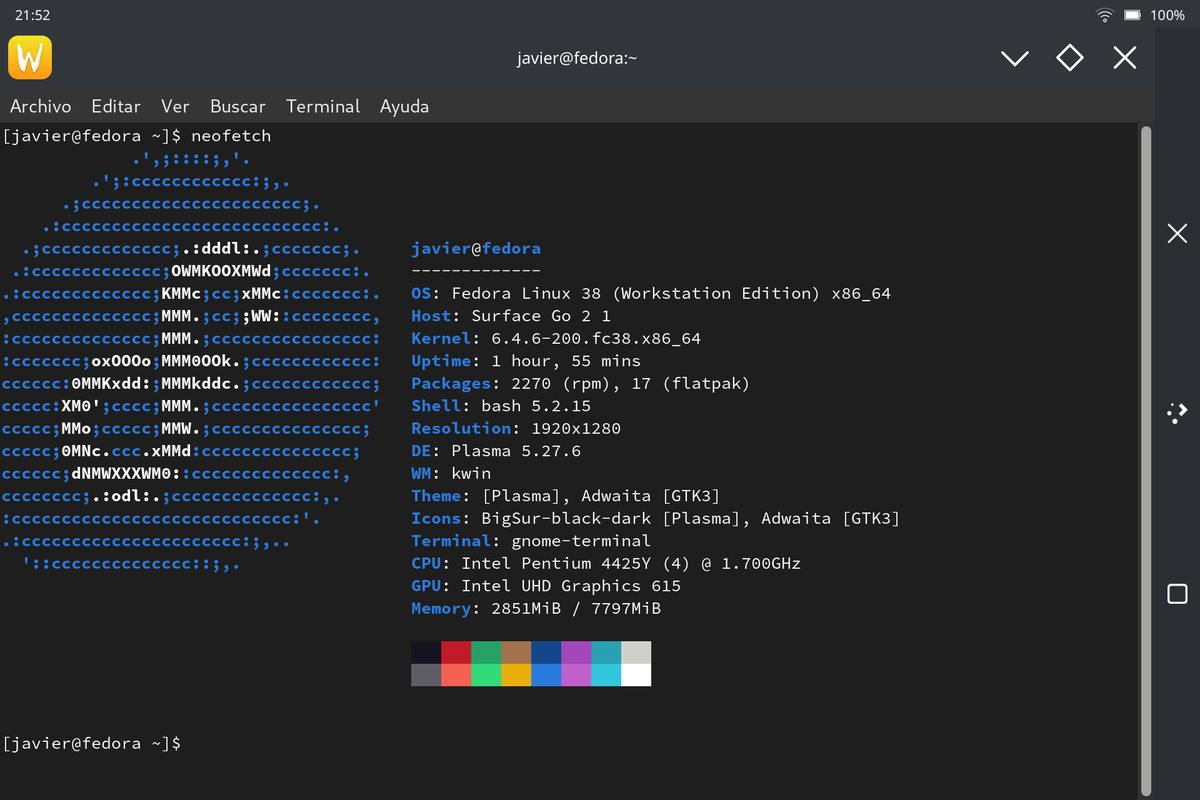
Task: Click the Memory line 2851MiB / 7797MiB
Action: point(536,608)
